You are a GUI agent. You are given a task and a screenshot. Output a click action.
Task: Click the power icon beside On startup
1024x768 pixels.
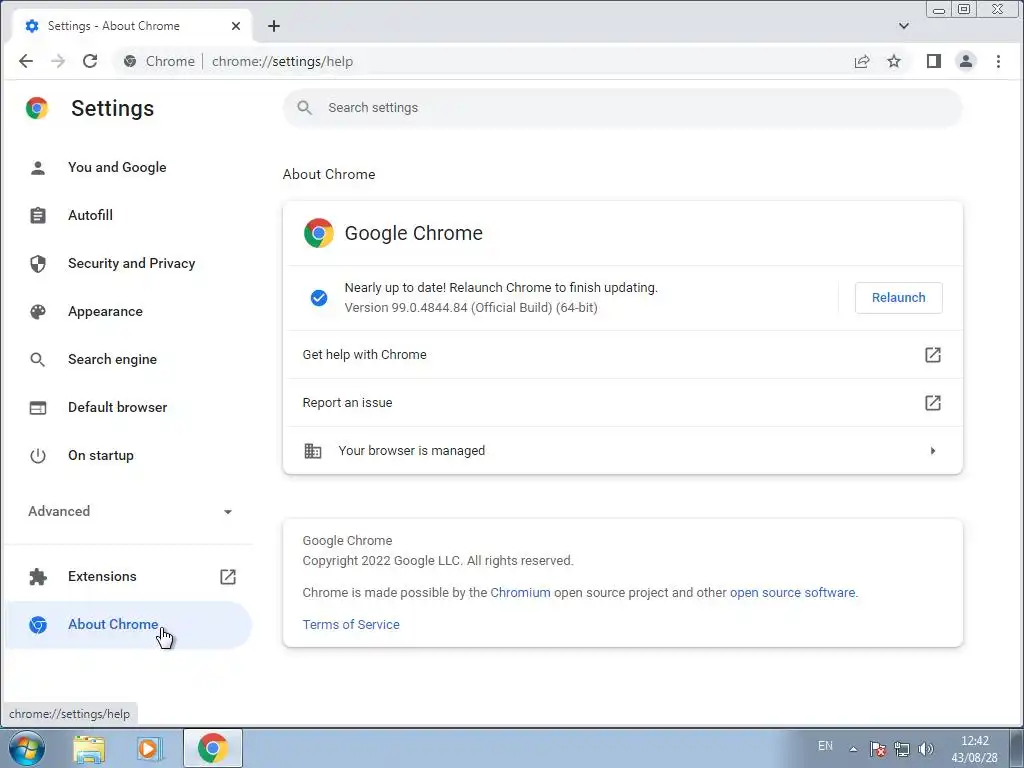[38, 456]
